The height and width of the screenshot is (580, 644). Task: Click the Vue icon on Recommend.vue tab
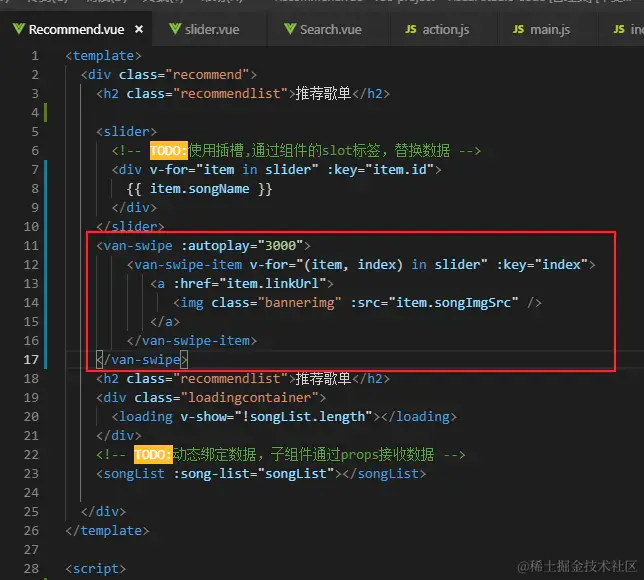pos(18,29)
